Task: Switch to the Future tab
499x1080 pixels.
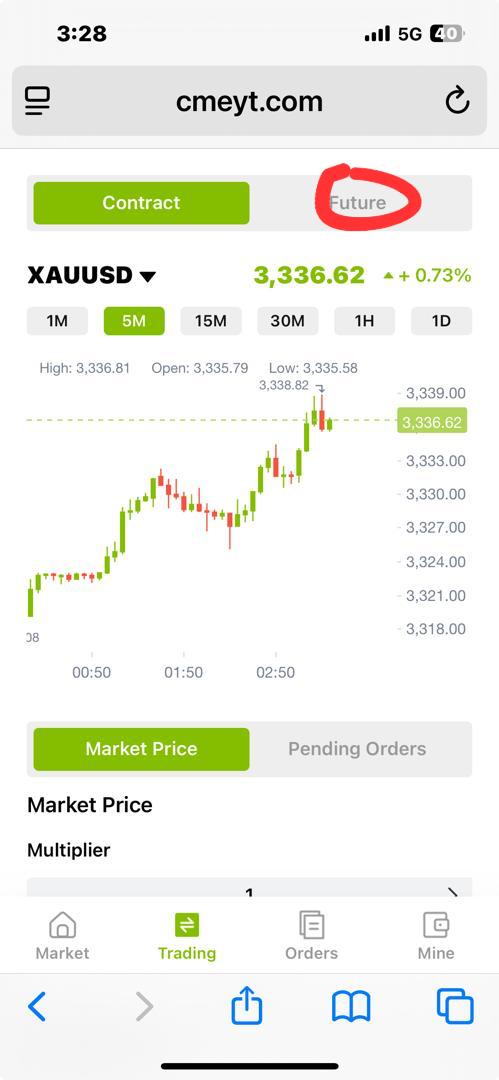Action: click(x=357, y=202)
